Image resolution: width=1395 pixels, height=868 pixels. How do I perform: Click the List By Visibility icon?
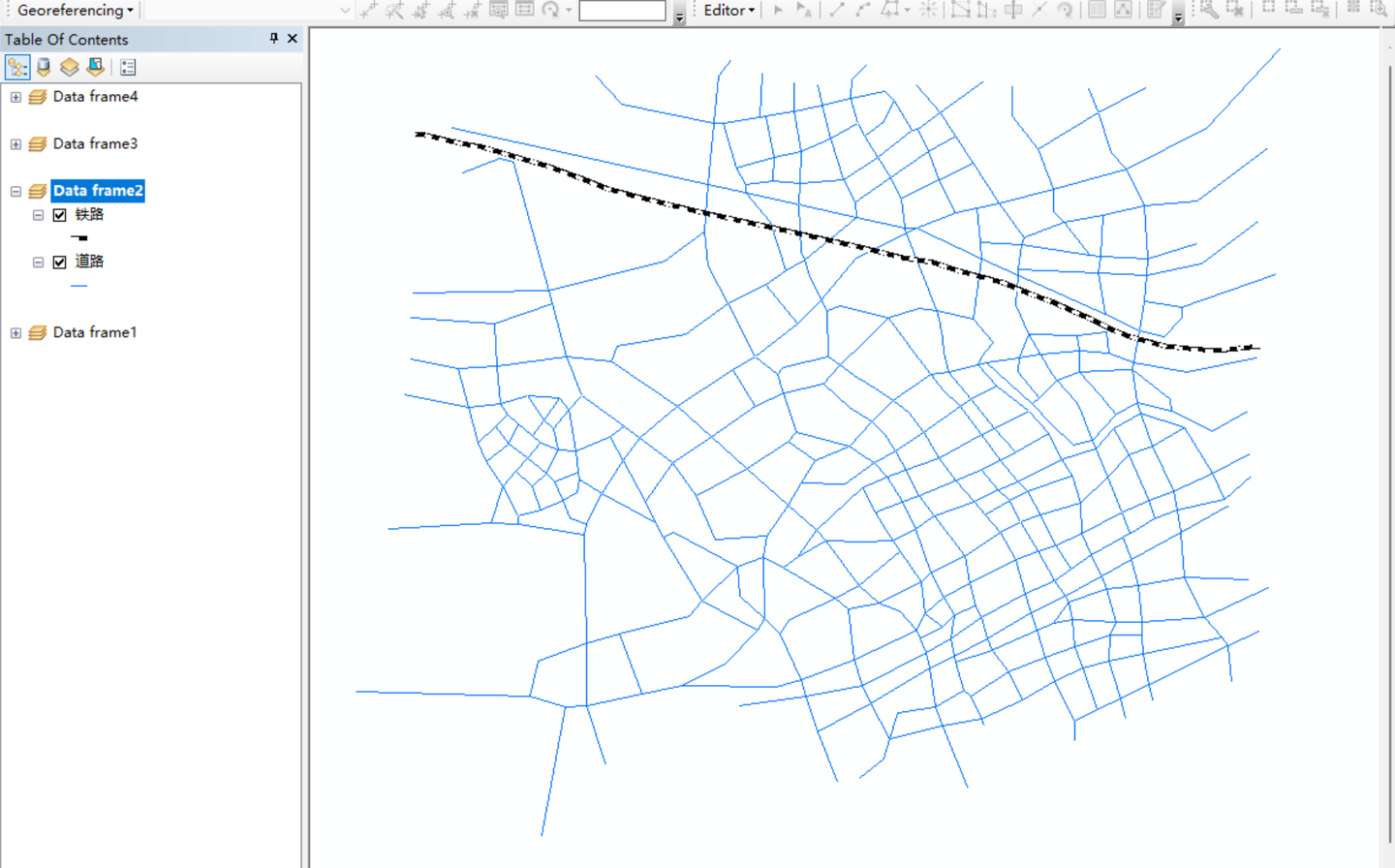click(69, 66)
